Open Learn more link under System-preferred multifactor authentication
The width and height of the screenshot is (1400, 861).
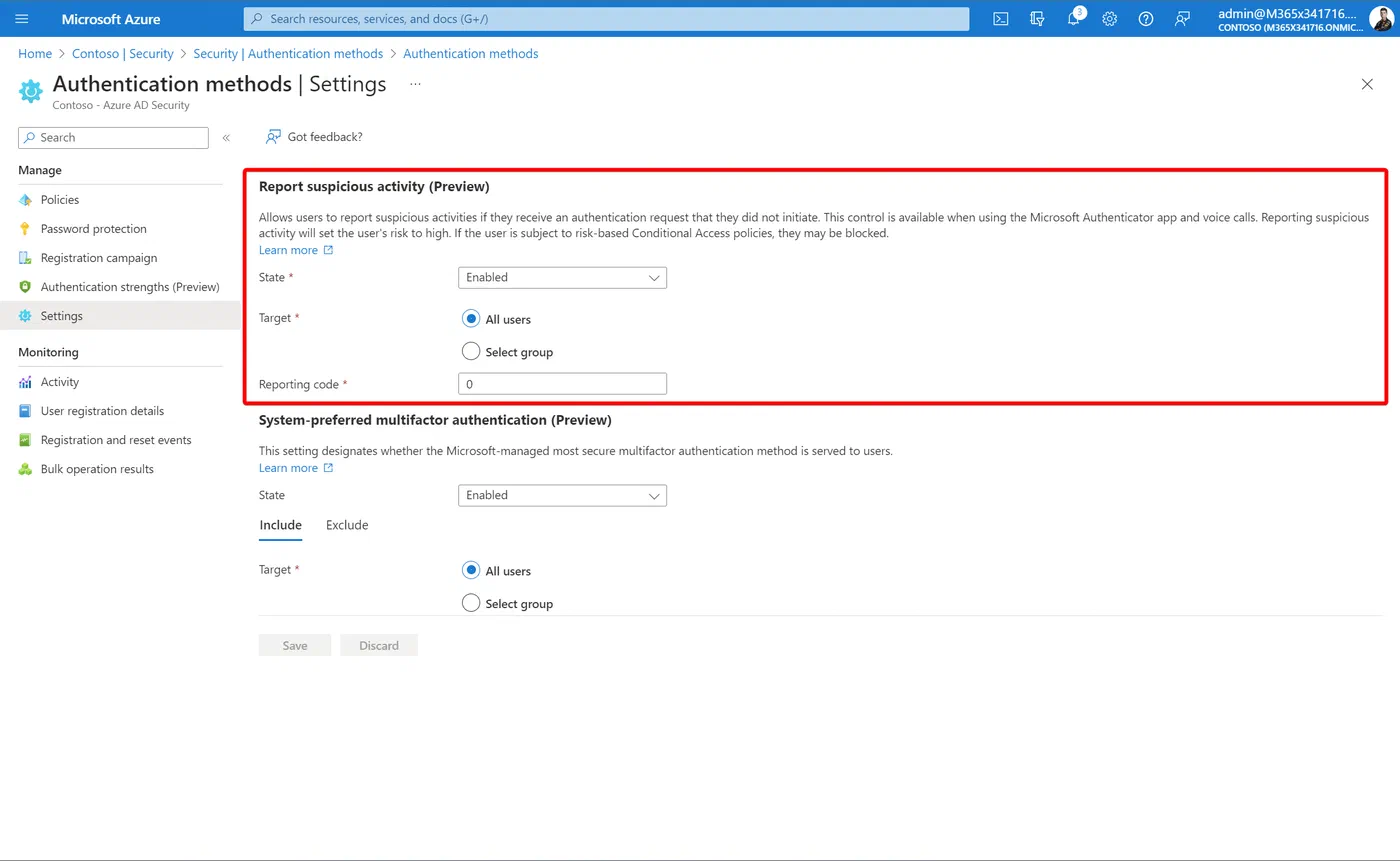(296, 468)
